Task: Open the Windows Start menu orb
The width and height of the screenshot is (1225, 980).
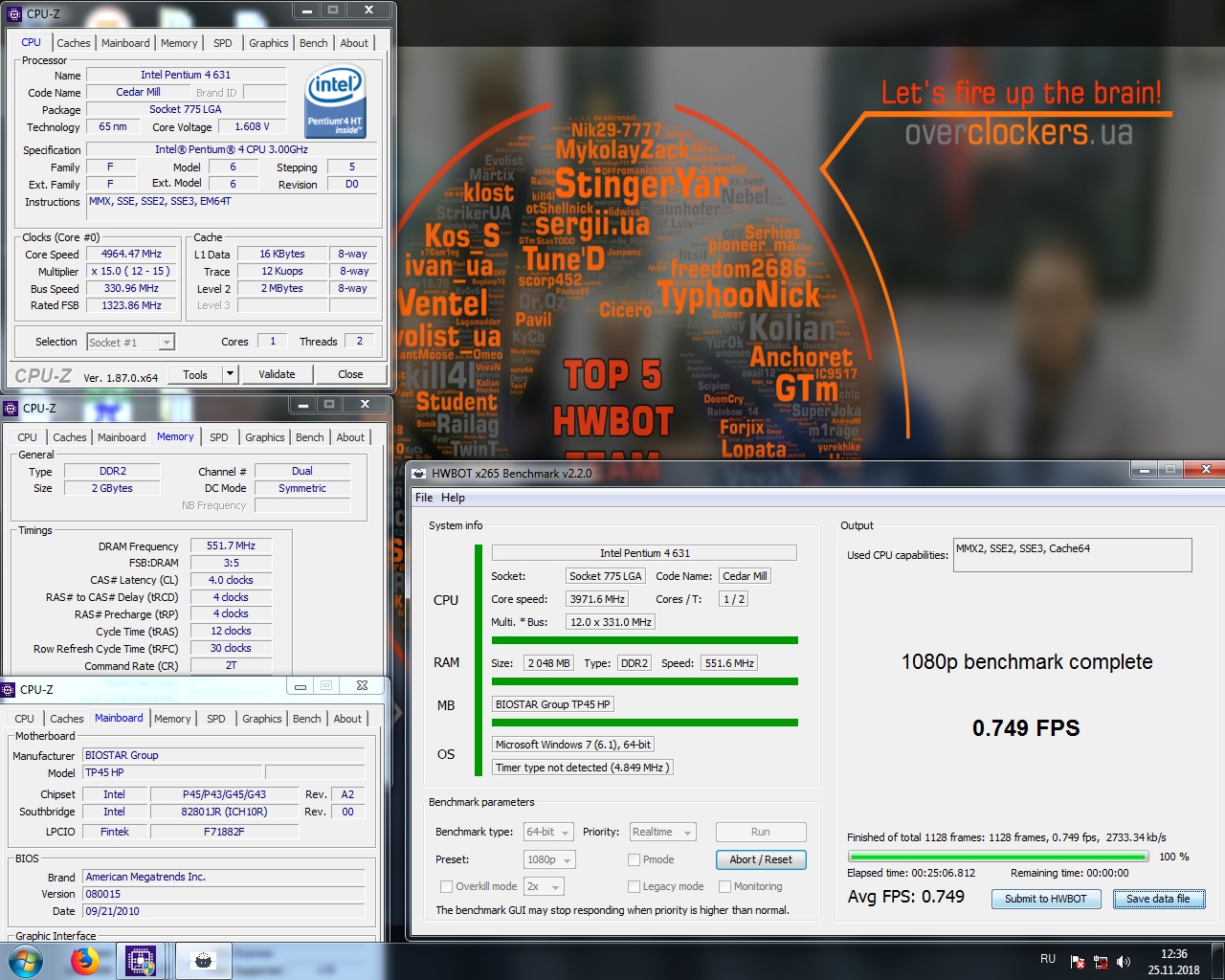Action: pos(26,961)
